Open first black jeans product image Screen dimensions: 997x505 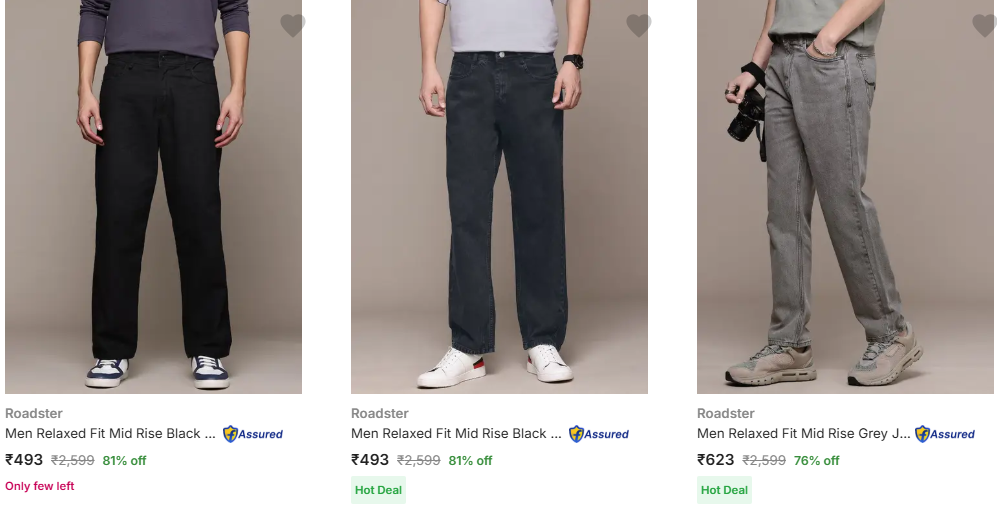[x=153, y=200]
